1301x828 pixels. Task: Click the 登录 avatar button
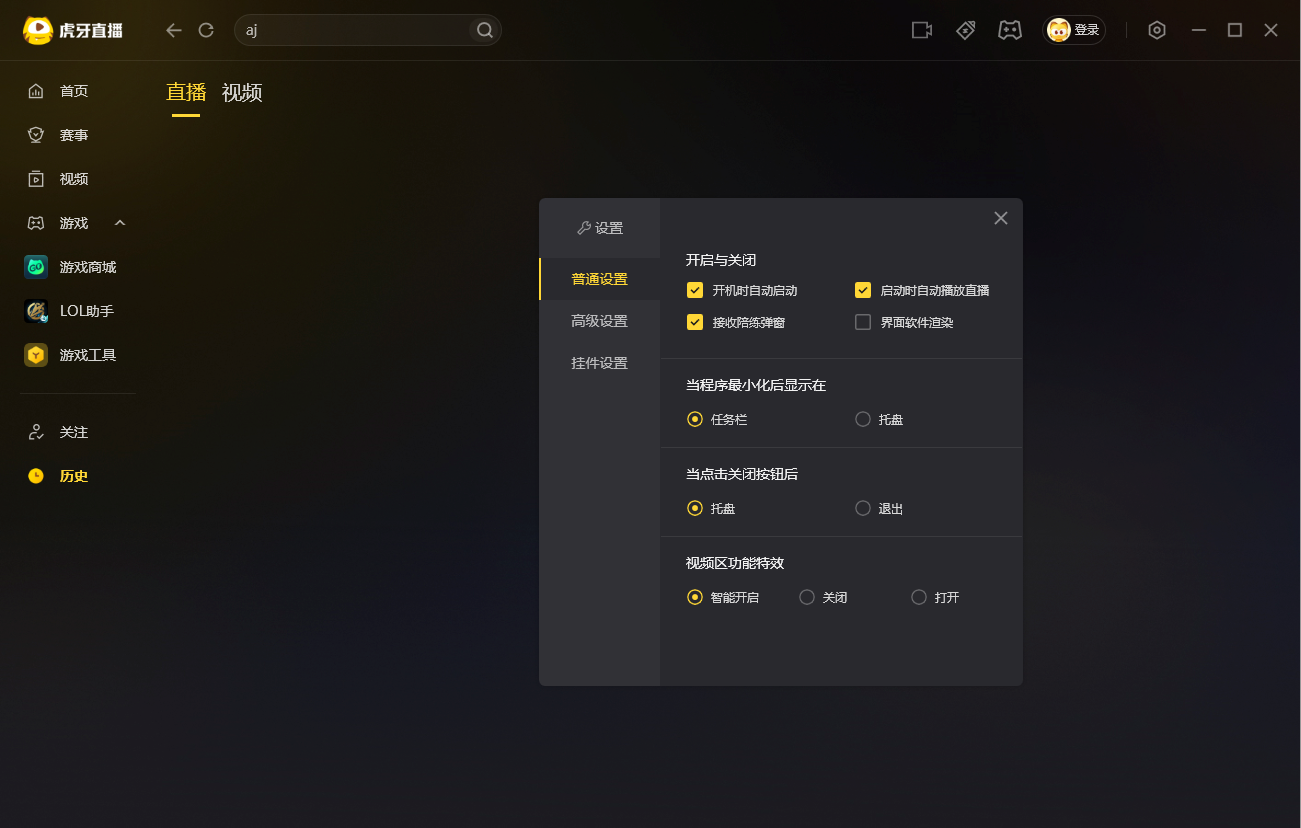pos(1074,30)
